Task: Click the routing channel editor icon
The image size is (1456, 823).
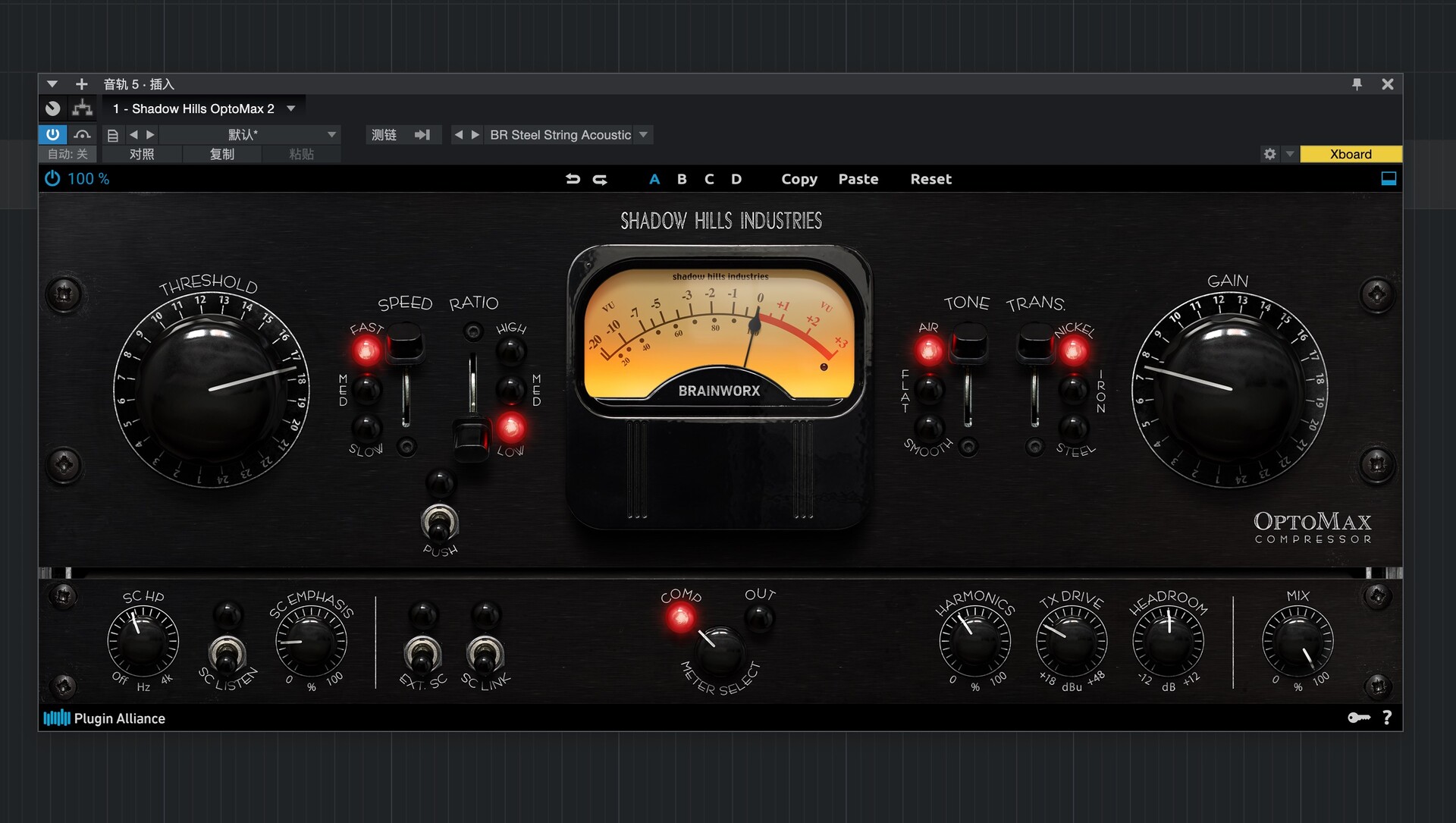Action: click(x=82, y=108)
